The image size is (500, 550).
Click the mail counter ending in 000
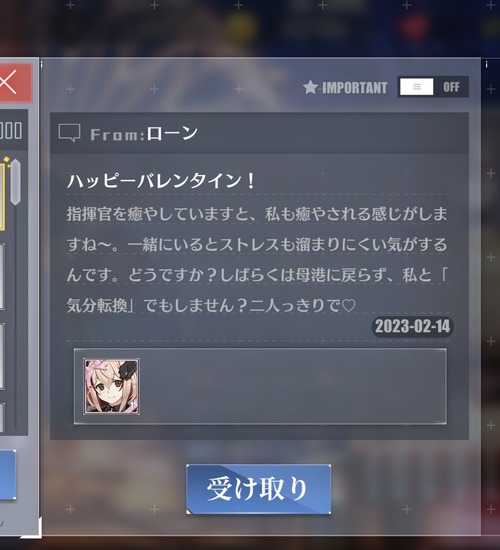(x=11, y=130)
